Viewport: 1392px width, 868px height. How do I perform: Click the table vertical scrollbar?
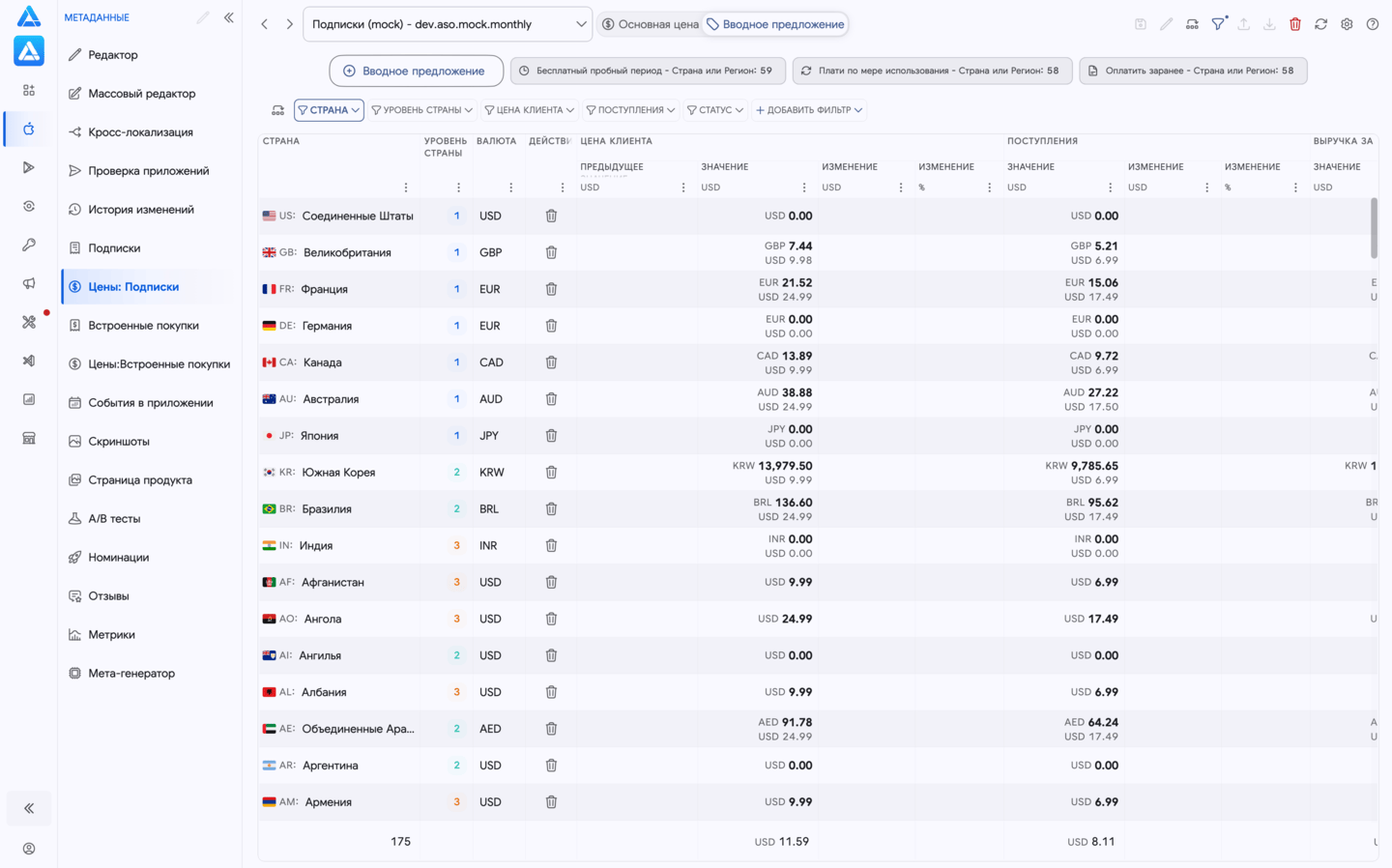coord(1374,228)
